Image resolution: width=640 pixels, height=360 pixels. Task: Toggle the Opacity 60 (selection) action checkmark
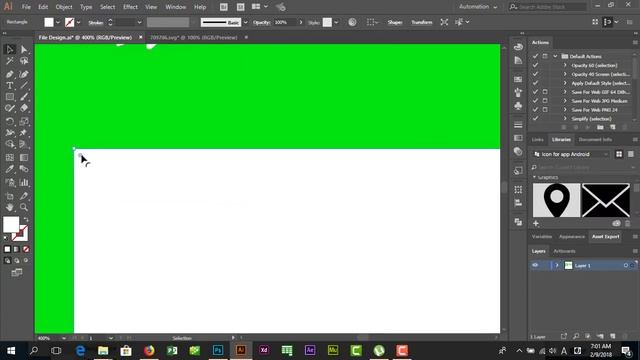[535, 65]
